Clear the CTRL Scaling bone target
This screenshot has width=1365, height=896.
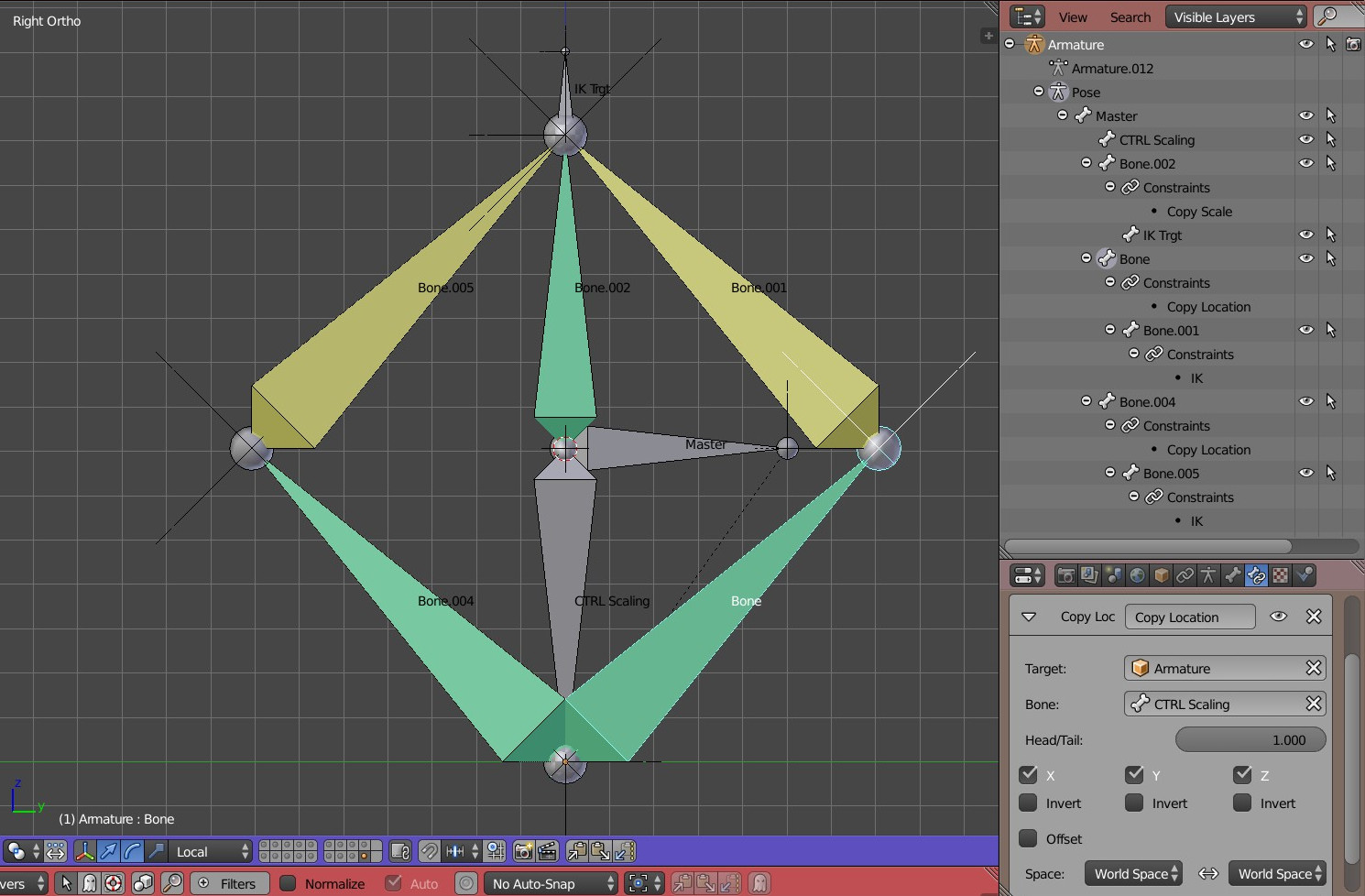[x=1314, y=704]
